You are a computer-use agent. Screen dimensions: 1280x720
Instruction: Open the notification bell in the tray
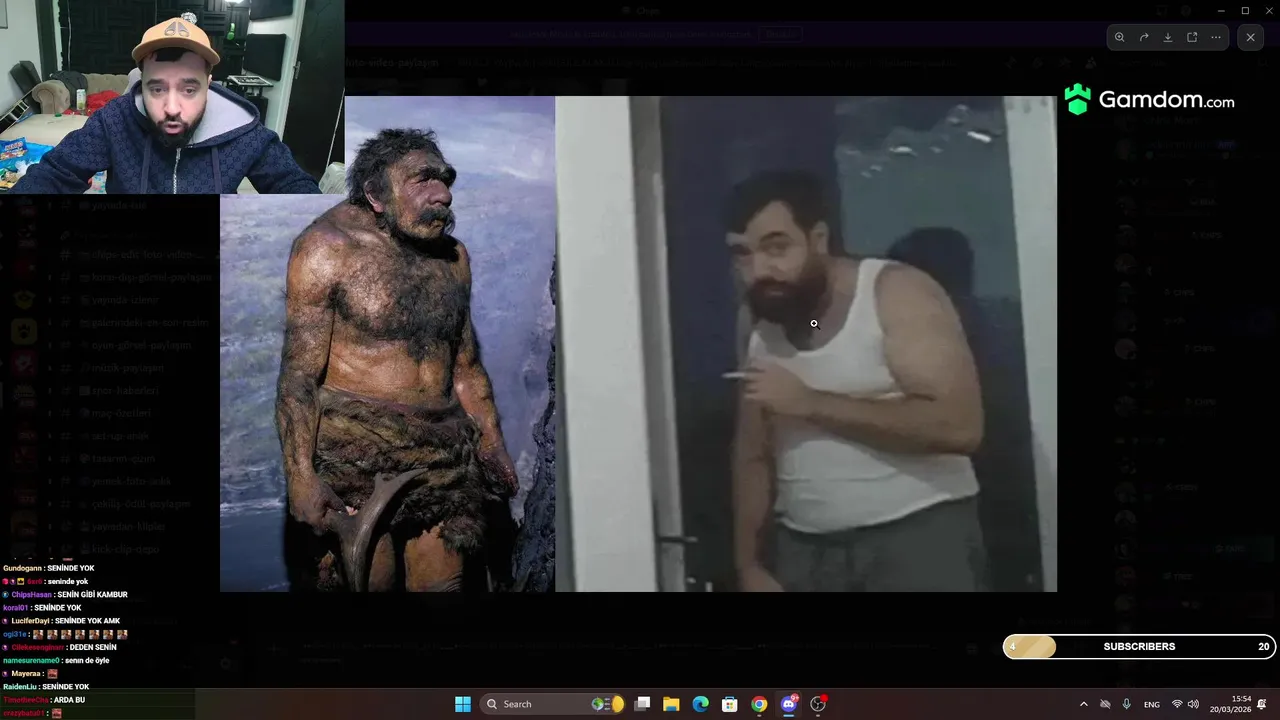[1262, 704]
